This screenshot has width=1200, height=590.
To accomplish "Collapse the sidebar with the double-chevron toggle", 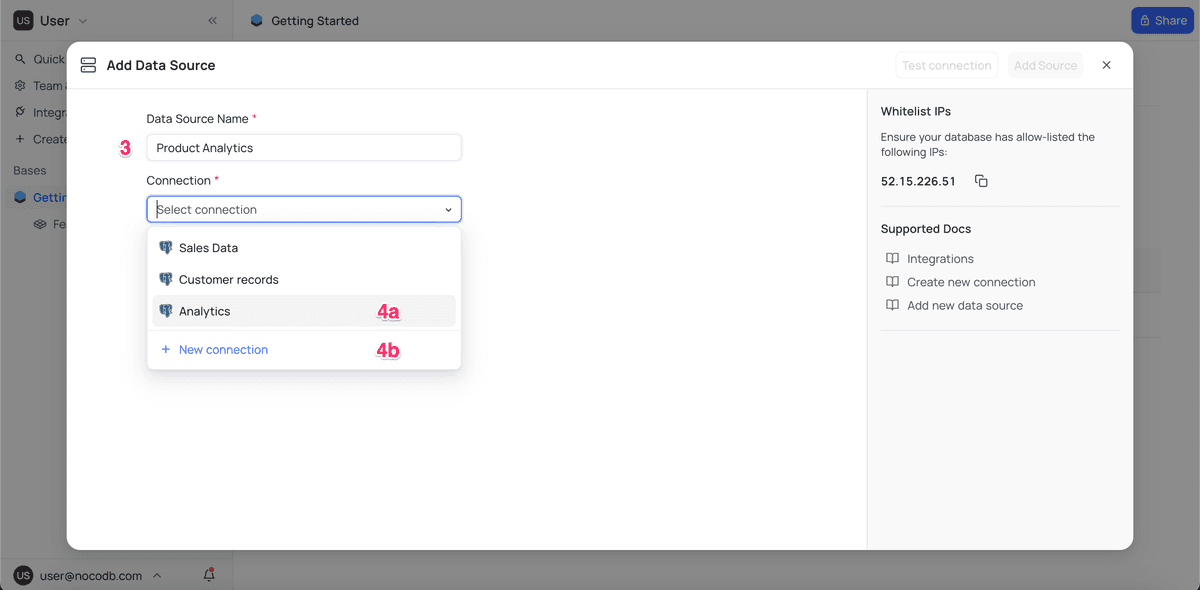I will [x=211, y=20].
